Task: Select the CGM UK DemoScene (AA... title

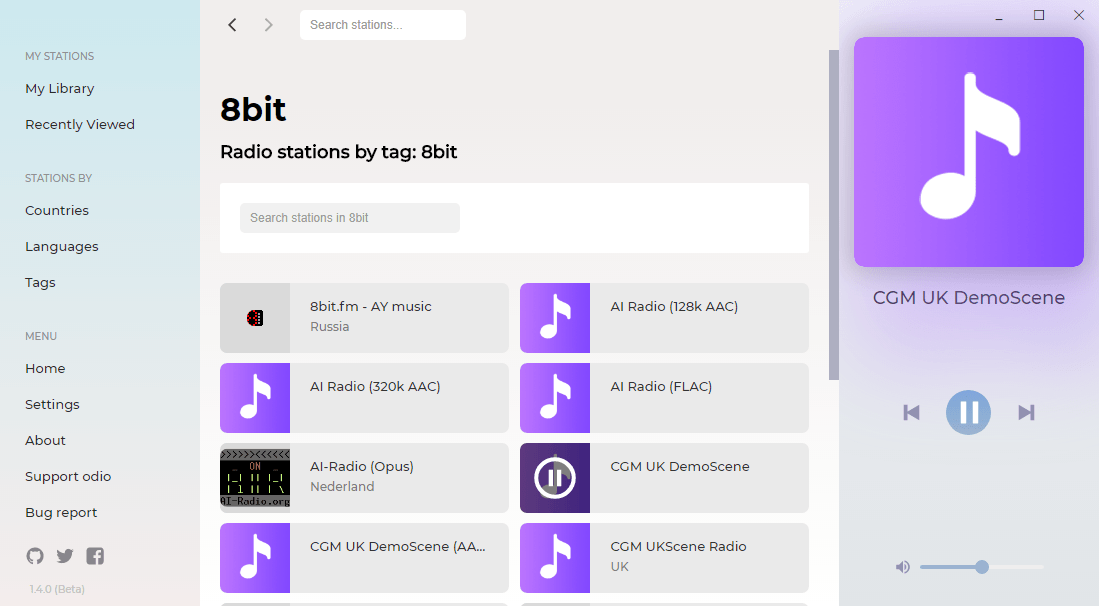Action: (397, 546)
